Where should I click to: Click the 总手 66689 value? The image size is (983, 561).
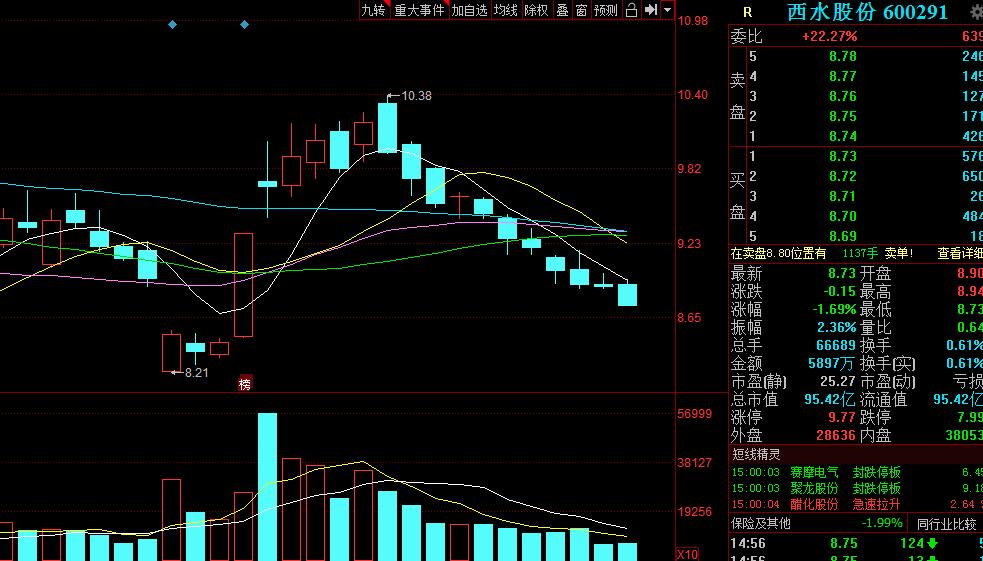836,345
